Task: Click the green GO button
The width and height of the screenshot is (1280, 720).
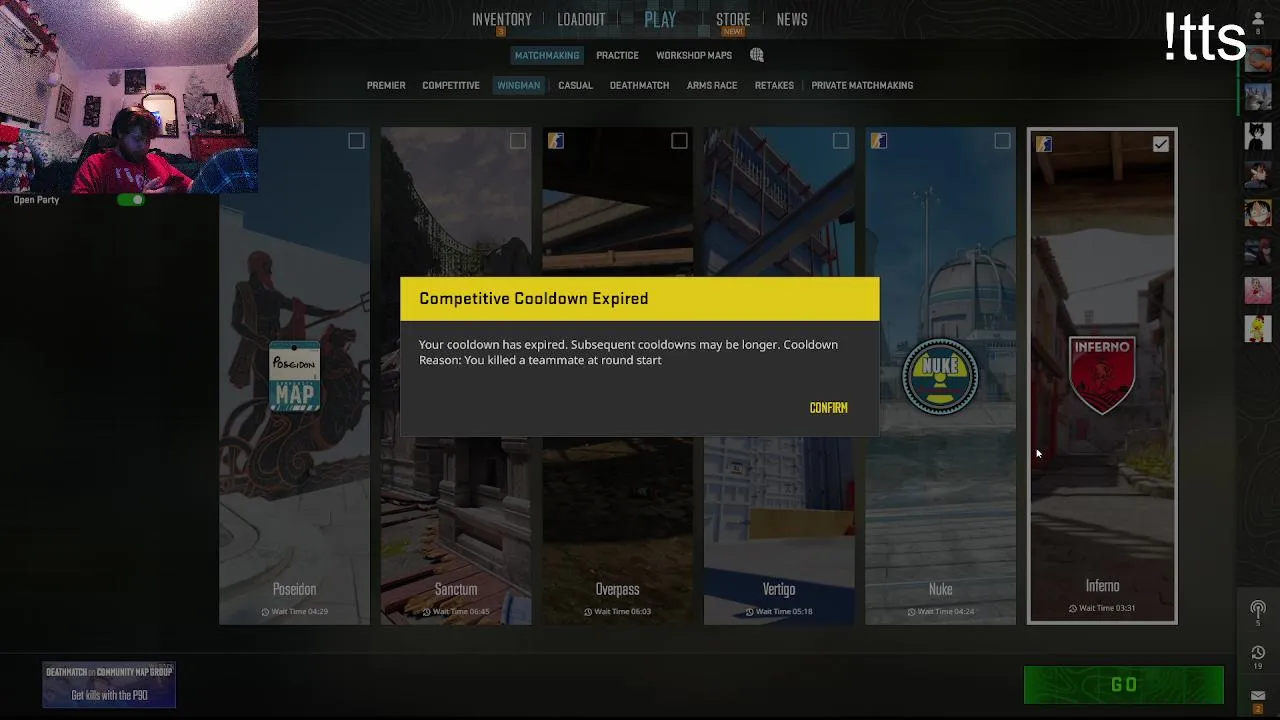Action: tap(1124, 685)
